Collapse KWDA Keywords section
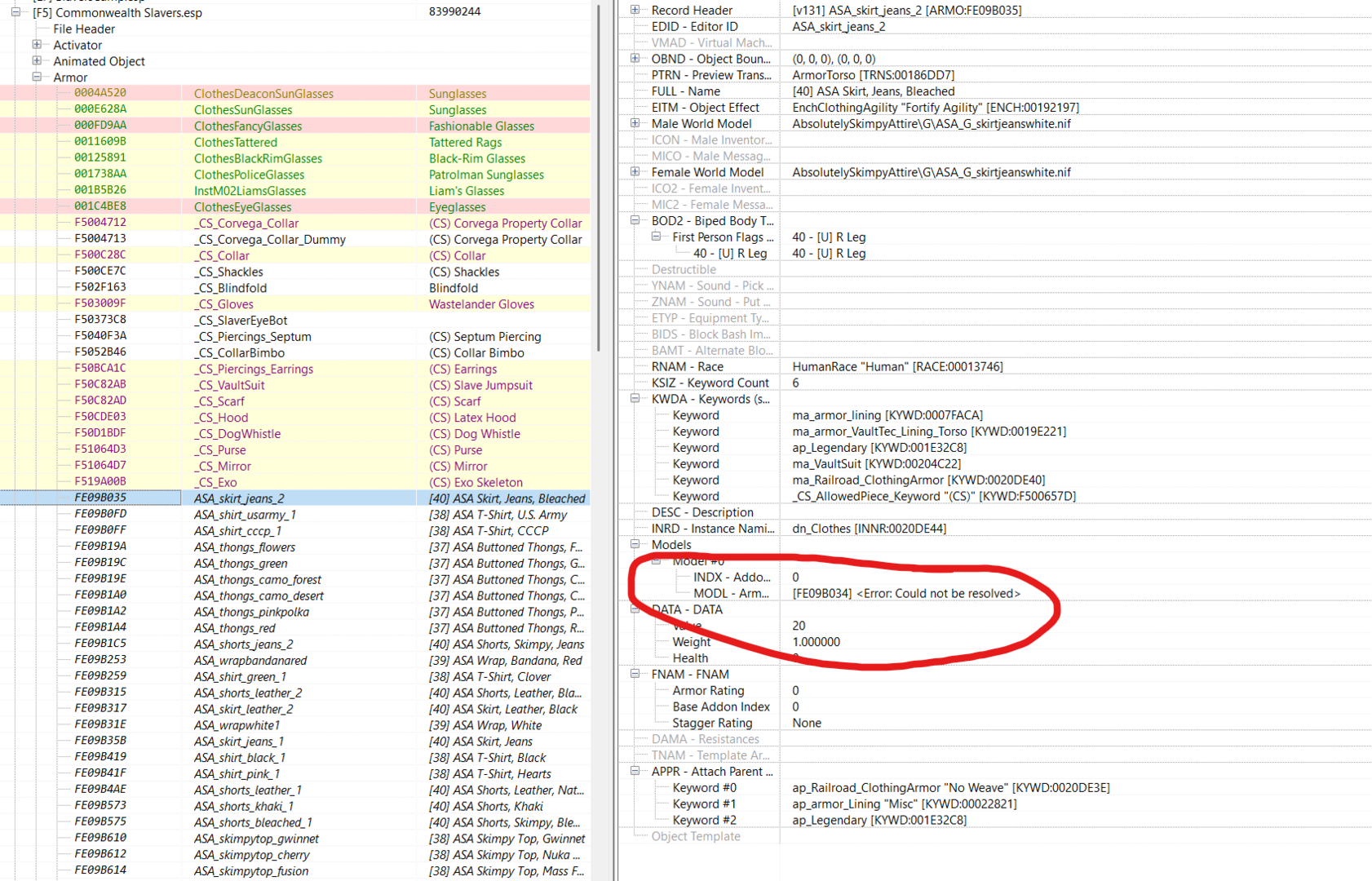Image resolution: width=1372 pixels, height=881 pixels. (635, 399)
